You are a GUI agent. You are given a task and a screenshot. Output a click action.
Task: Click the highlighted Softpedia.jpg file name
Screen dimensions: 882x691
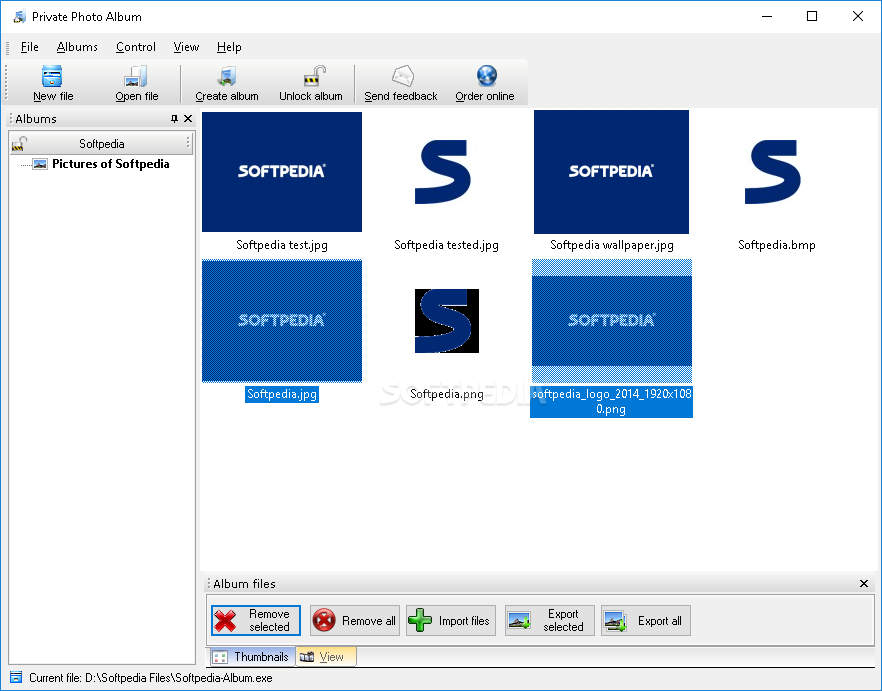pyautogui.click(x=282, y=394)
